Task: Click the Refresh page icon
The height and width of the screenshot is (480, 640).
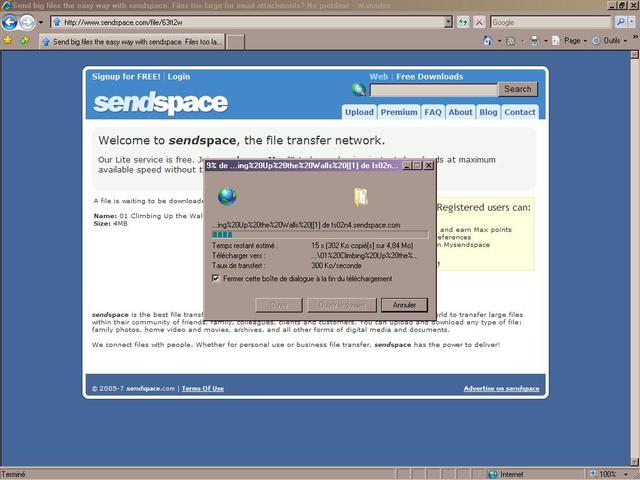Action: click(x=463, y=22)
